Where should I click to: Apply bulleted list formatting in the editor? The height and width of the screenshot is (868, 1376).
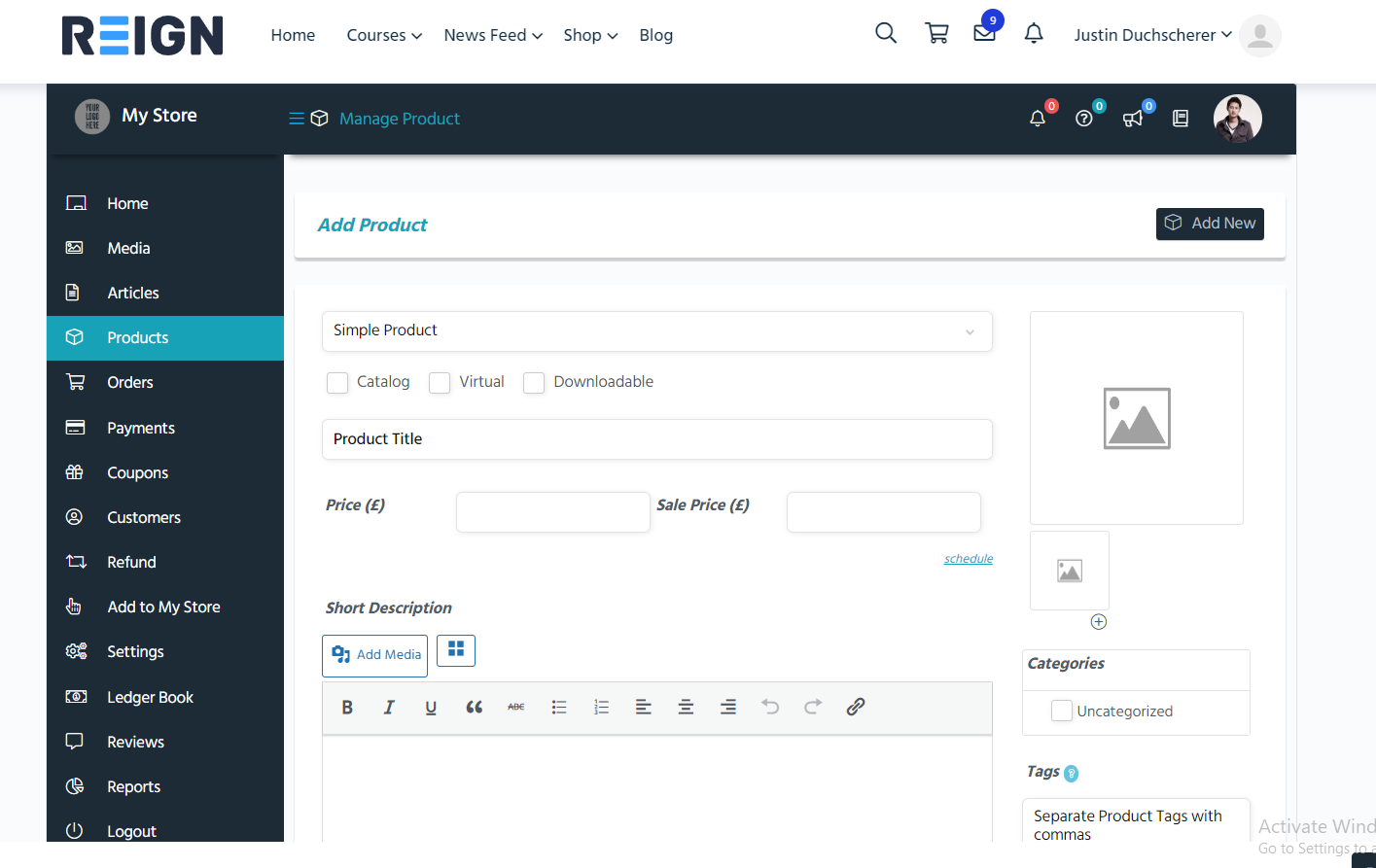coord(559,707)
